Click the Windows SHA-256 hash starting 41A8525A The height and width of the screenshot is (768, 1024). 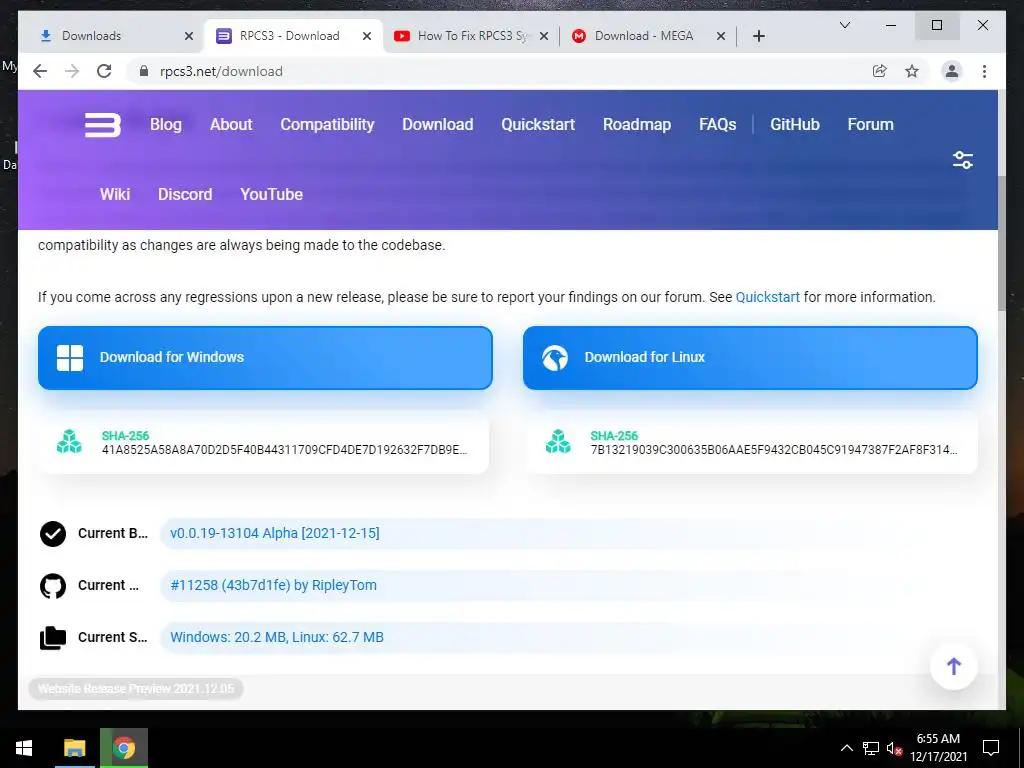tap(285, 450)
